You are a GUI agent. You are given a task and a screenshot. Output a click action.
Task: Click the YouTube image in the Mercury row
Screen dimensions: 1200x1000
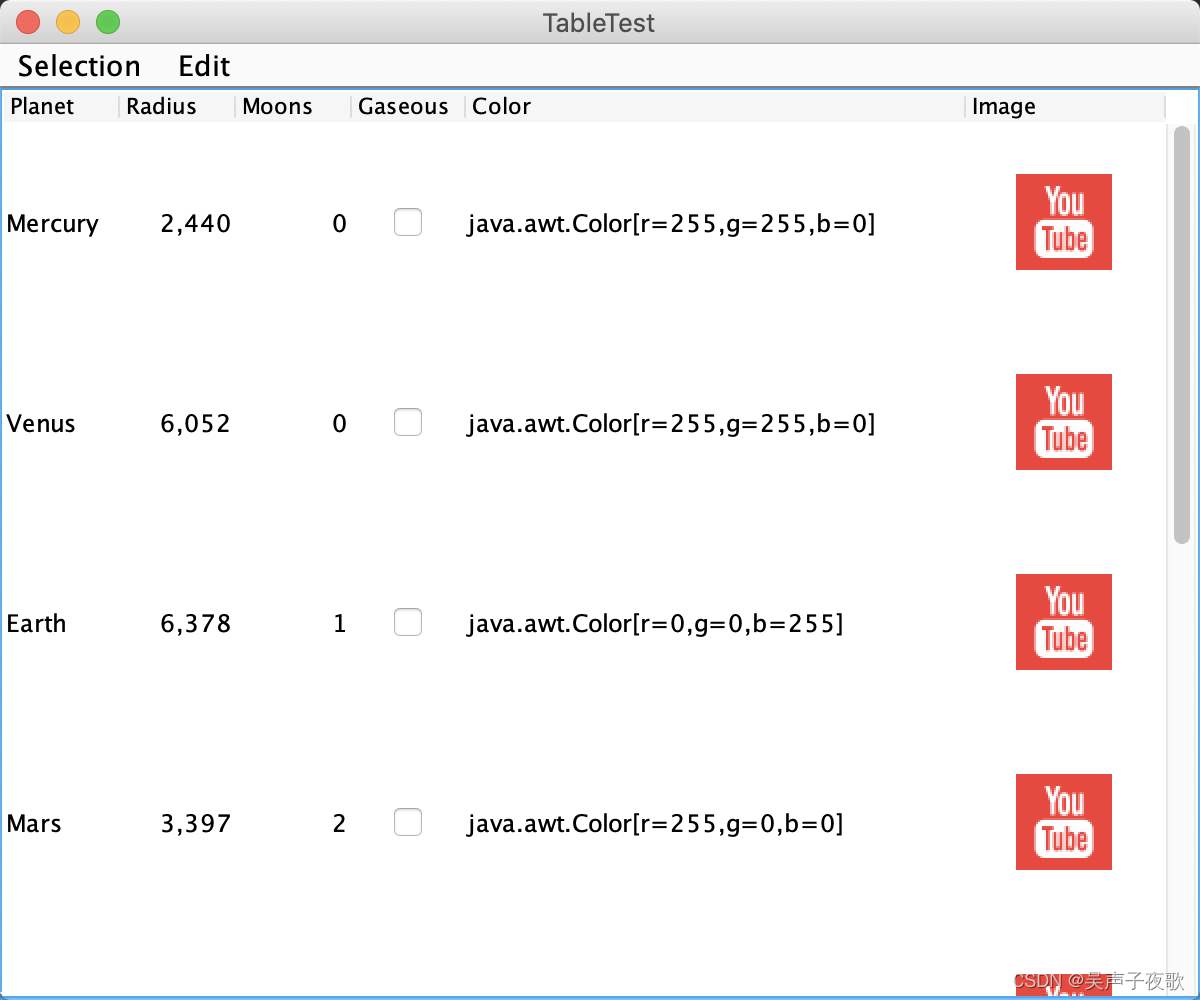click(1064, 222)
